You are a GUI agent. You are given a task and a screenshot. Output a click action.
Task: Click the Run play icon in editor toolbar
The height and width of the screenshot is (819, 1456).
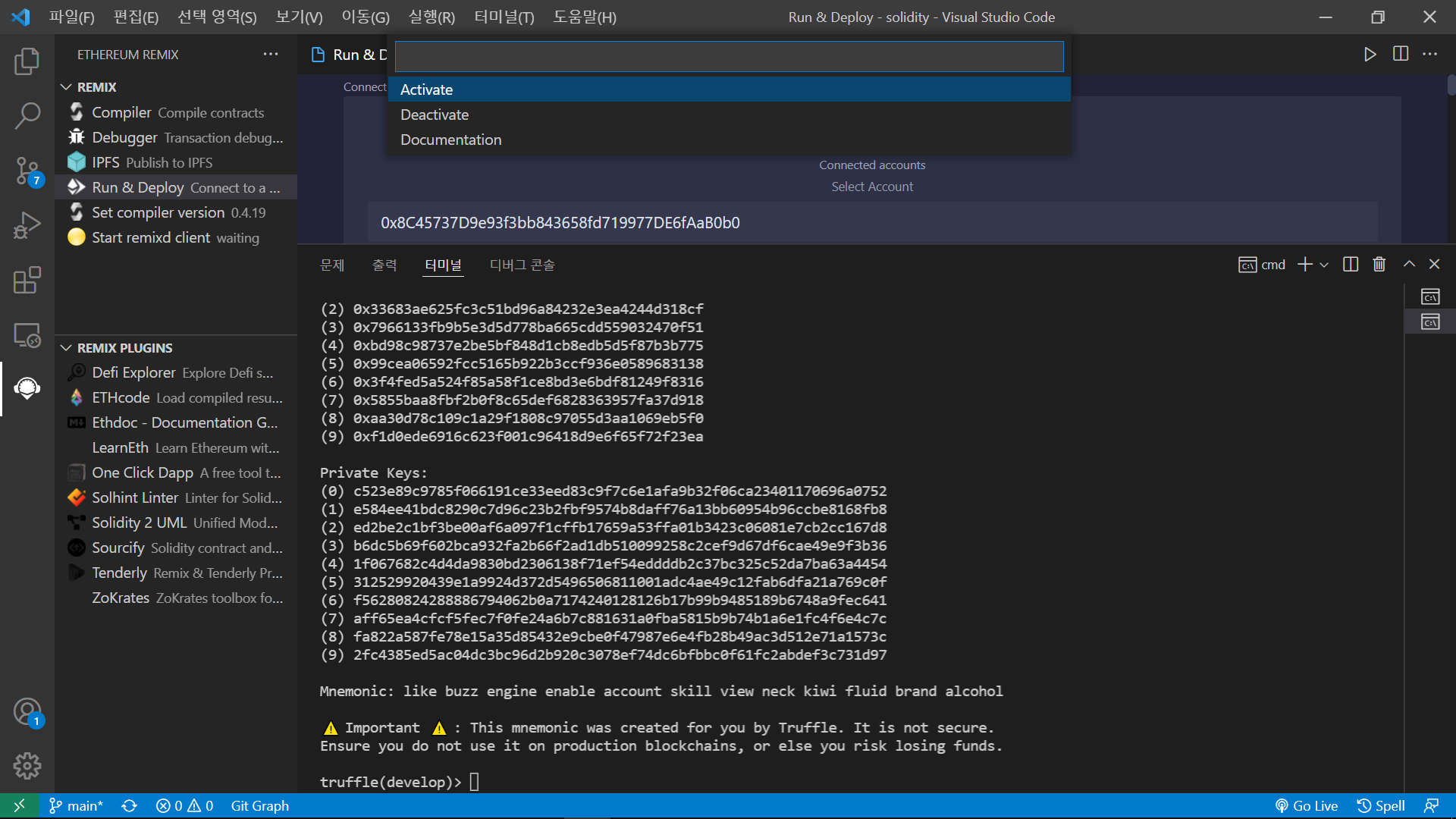pos(1370,54)
